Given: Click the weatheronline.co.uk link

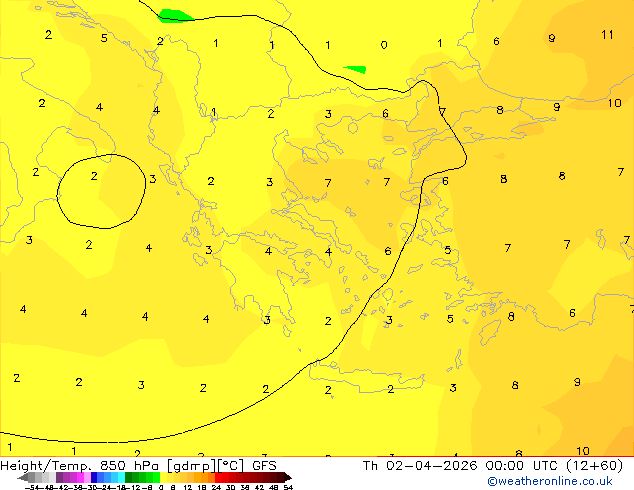Looking at the screenshot, I should pyautogui.click(x=550, y=481).
